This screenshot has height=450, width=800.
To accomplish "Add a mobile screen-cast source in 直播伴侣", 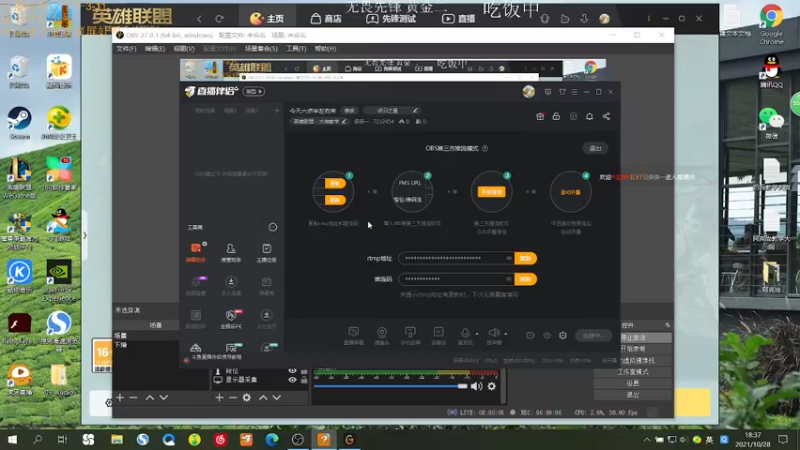I will click(x=410, y=336).
